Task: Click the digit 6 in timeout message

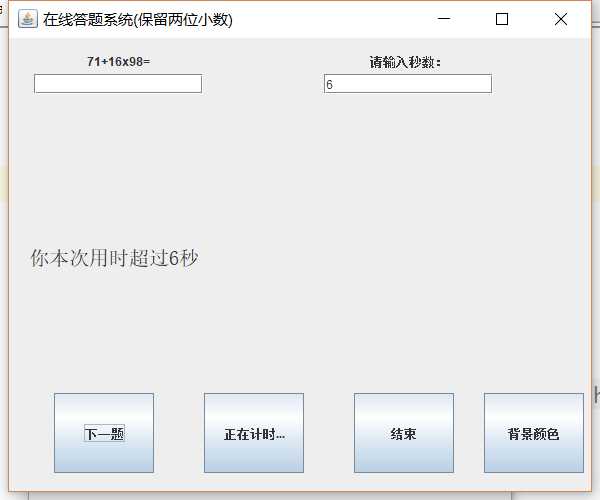Action: [x=174, y=258]
